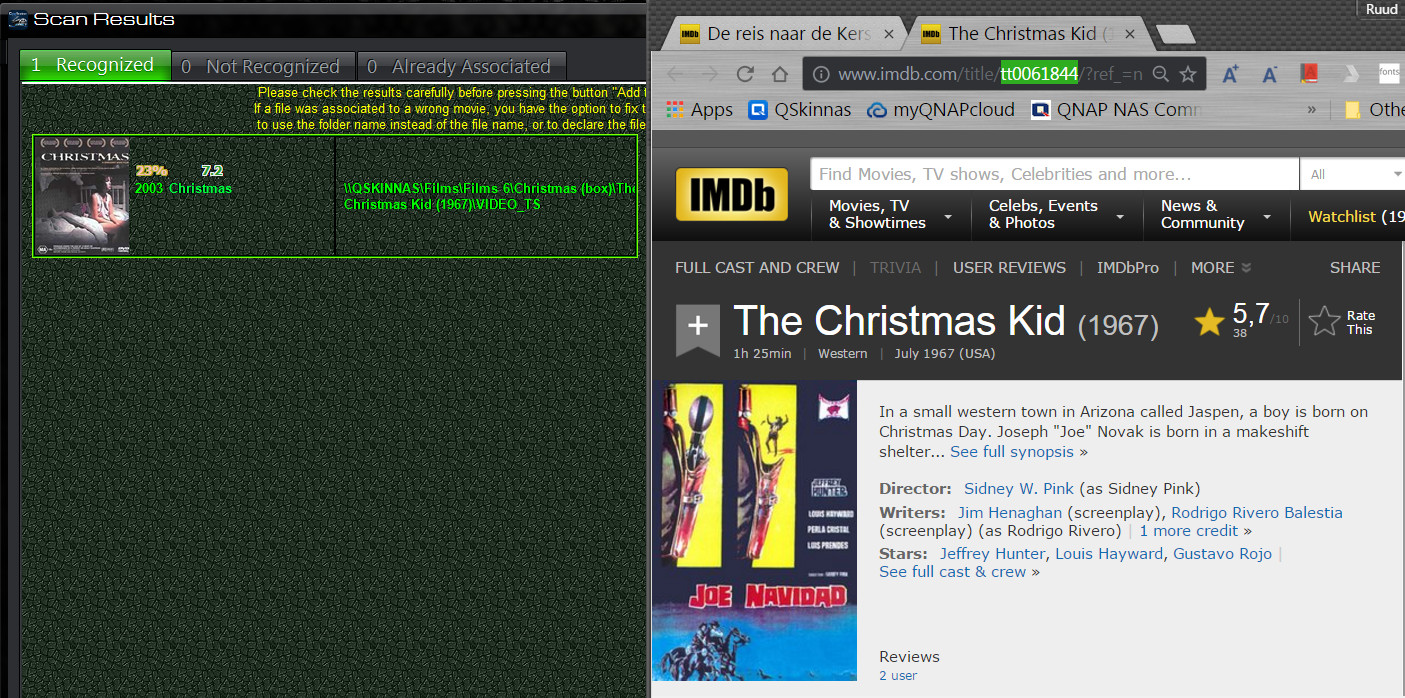Close the De reis naar de Kerst tab
The image size is (1405, 698).
coord(890,33)
